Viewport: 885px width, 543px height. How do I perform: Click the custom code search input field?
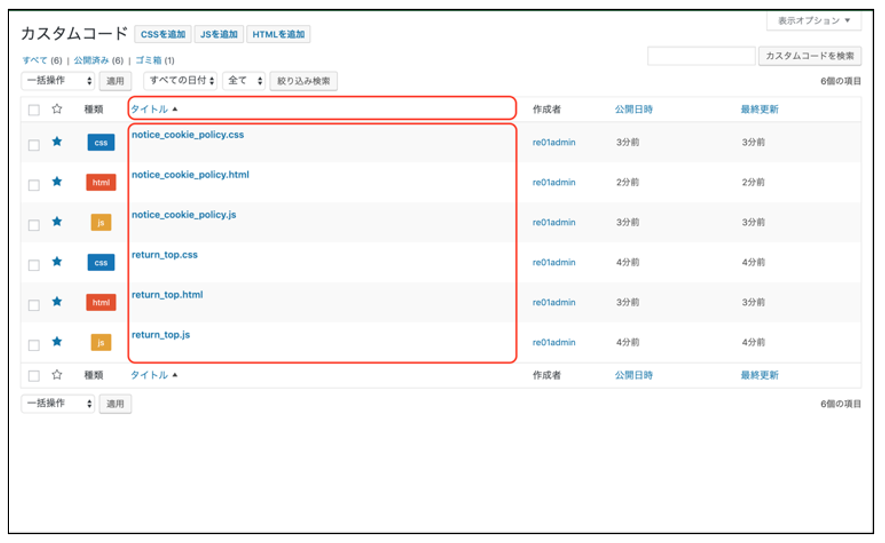[701, 57]
